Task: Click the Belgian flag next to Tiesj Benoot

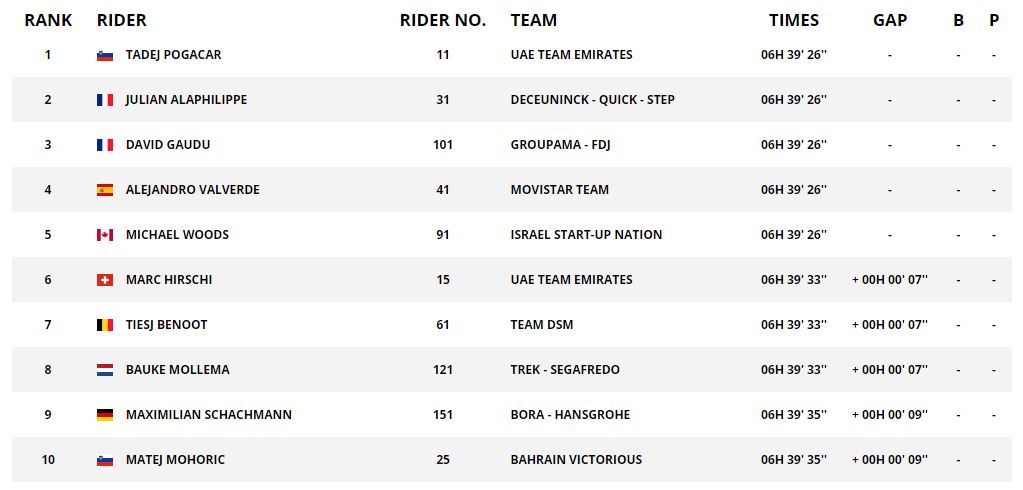Action: tap(105, 325)
